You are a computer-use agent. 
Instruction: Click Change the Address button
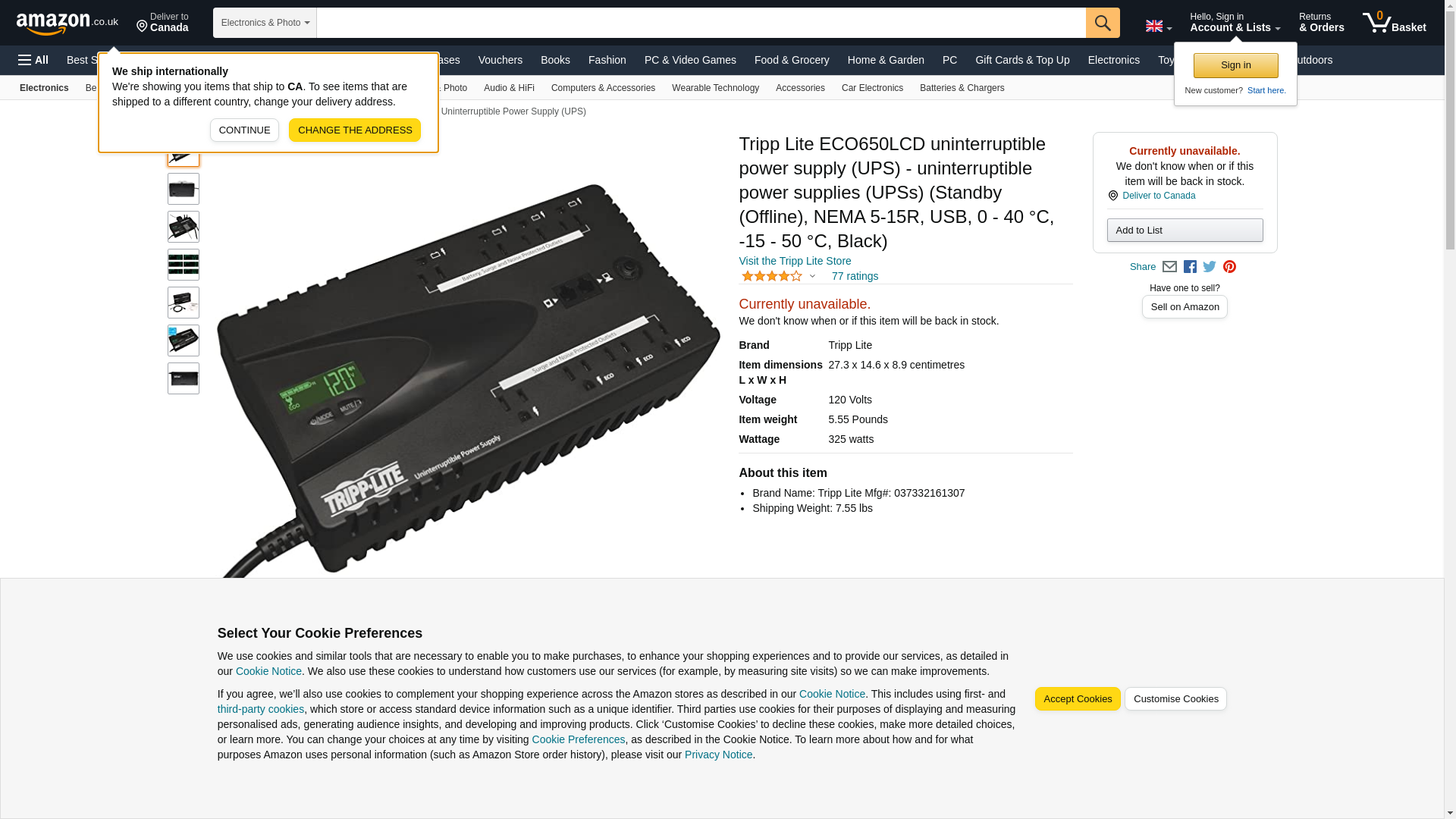click(x=355, y=130)
